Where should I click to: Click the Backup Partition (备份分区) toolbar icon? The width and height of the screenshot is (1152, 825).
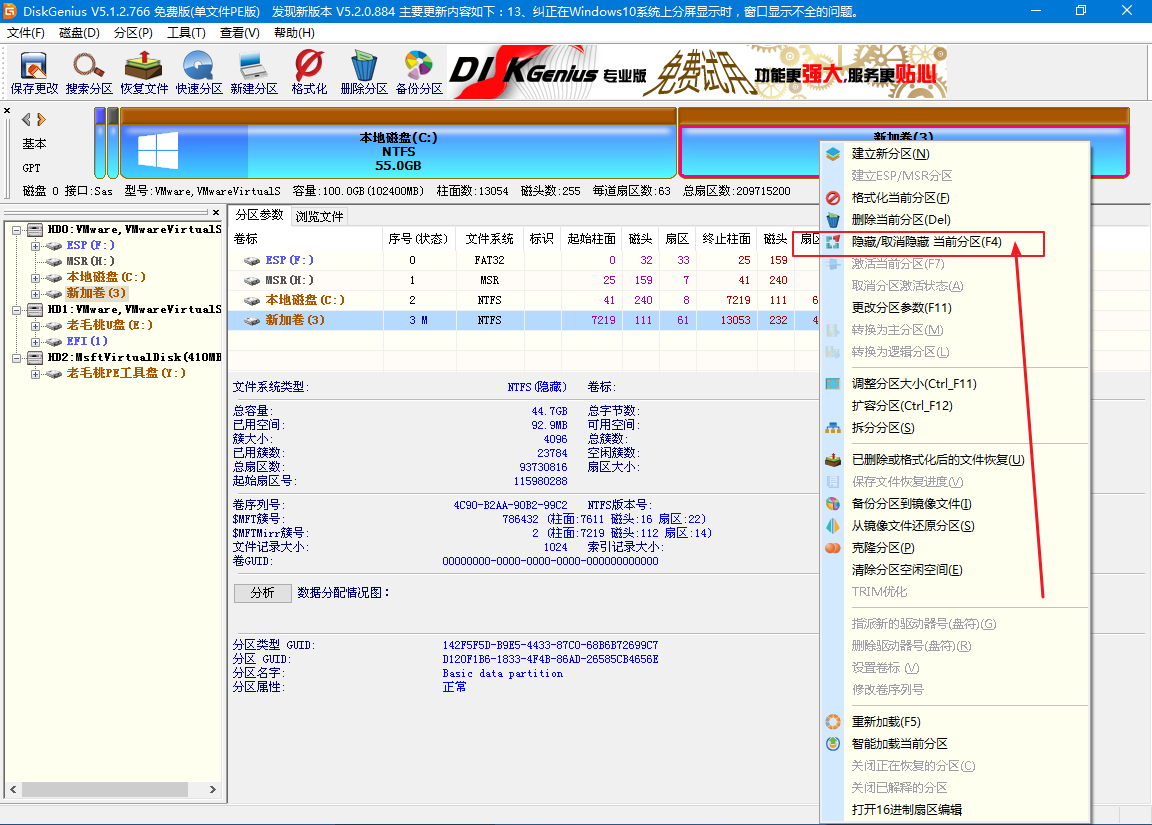[x=419, y=73]
